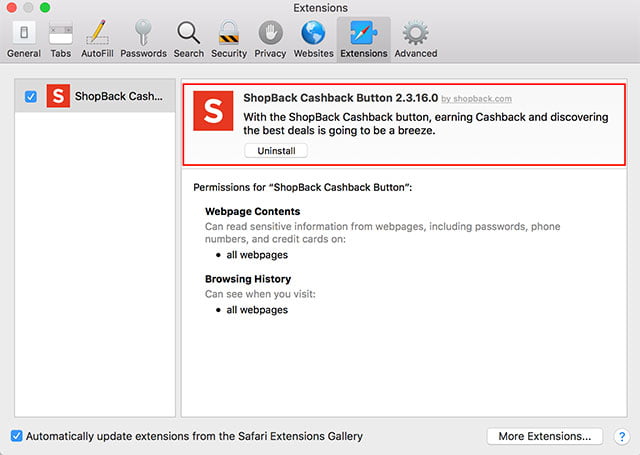The width and height of the screenshot is (640, 455).
Task: Click the 'Can see when you visit:' text
Action: pyautogui.click(x=260, y=294)
